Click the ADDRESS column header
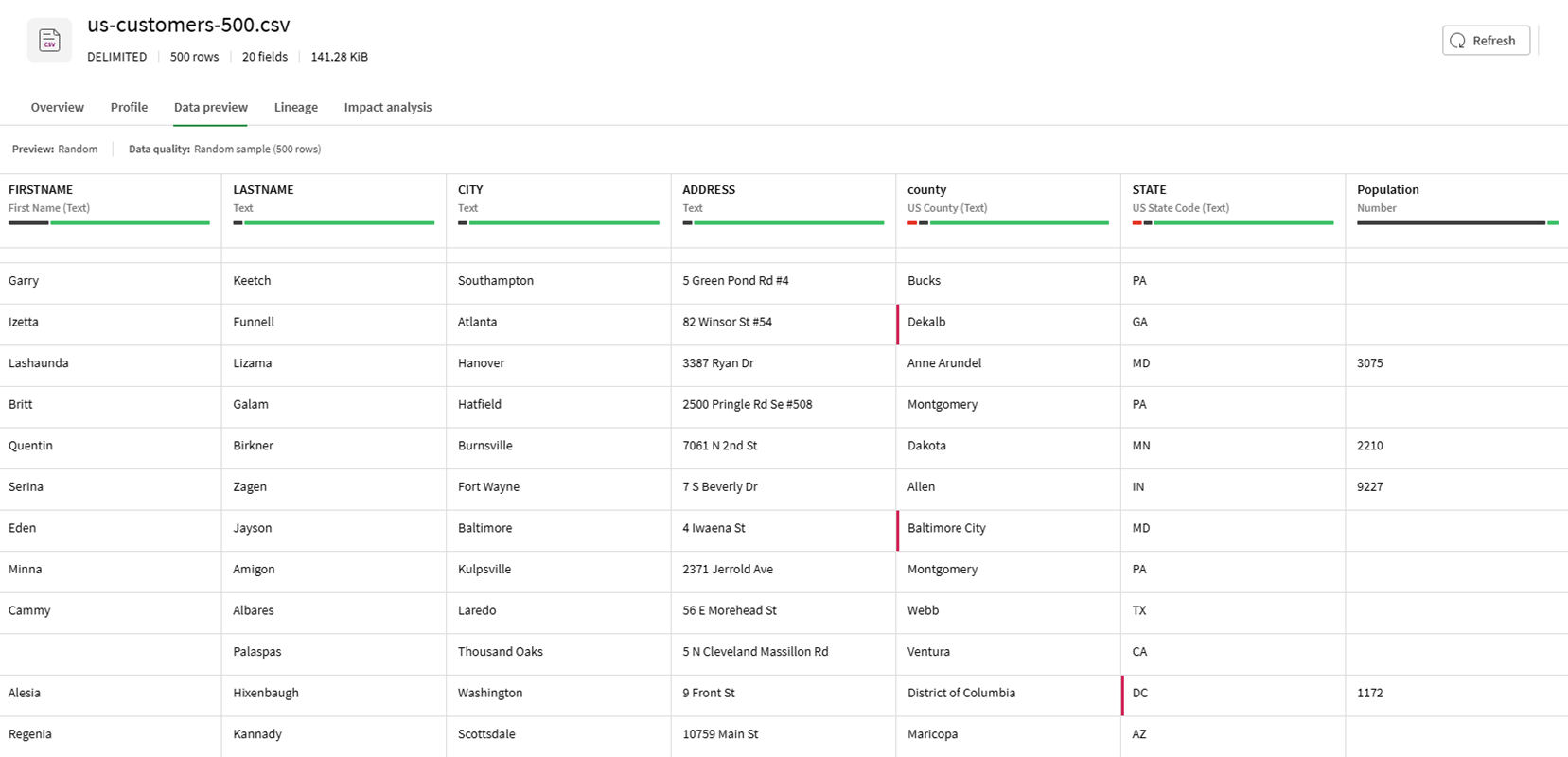Screen dimensions: 1568x757 coord(709,190)
